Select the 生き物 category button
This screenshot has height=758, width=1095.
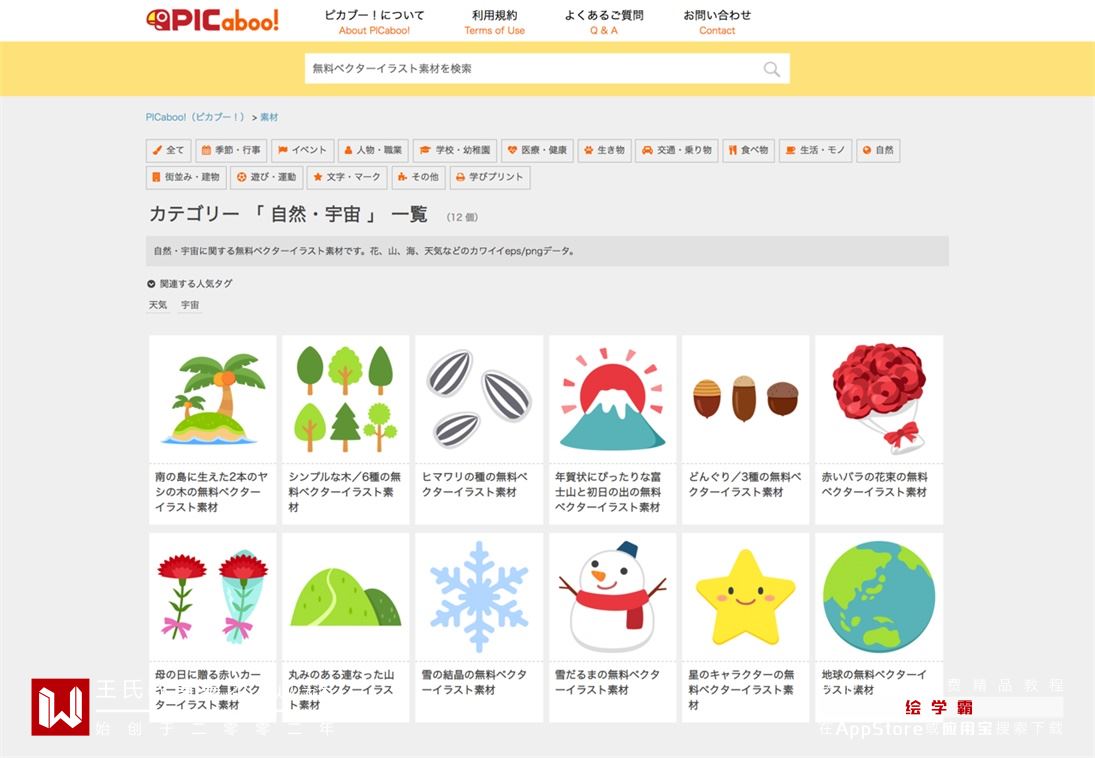(x=604, y=150)
